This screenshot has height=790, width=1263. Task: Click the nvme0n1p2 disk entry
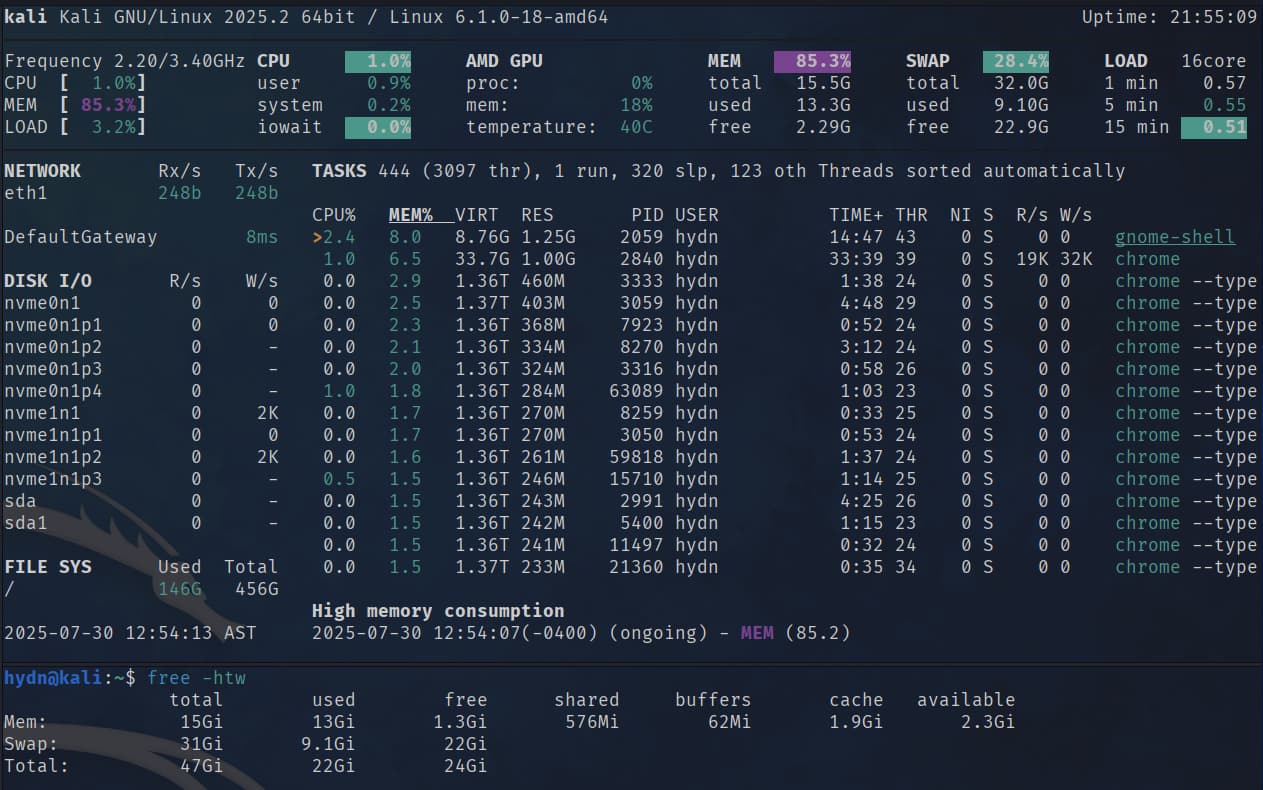pyautogui.click(x=53, y=347)
